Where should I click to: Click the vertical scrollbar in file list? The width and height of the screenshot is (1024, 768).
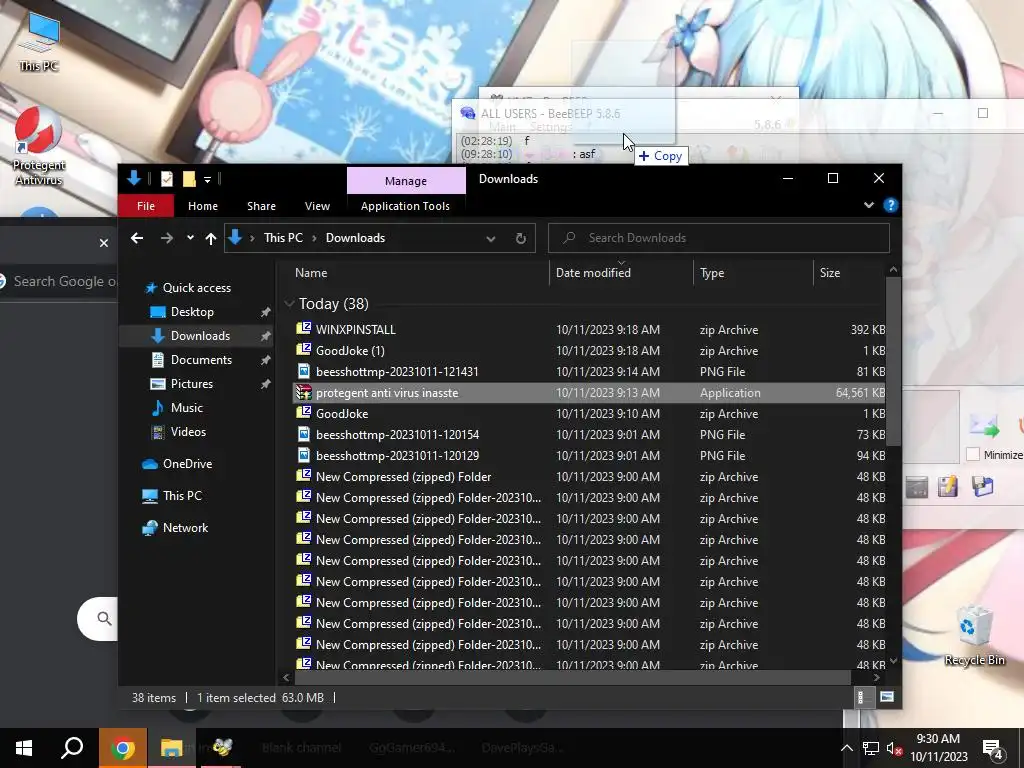click(893, 361)
